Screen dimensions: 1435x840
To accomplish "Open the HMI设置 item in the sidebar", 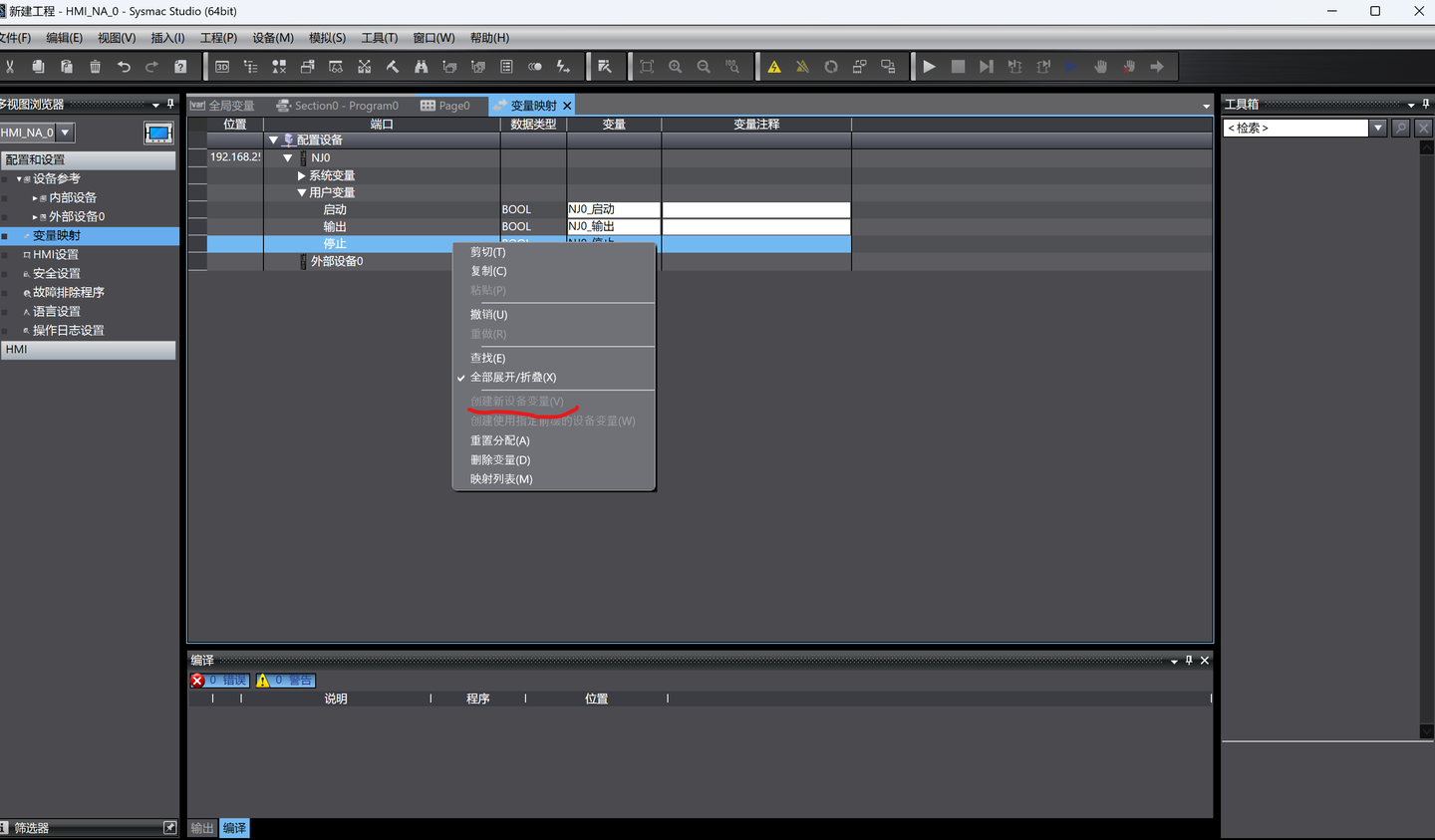I will pos(56,255).
